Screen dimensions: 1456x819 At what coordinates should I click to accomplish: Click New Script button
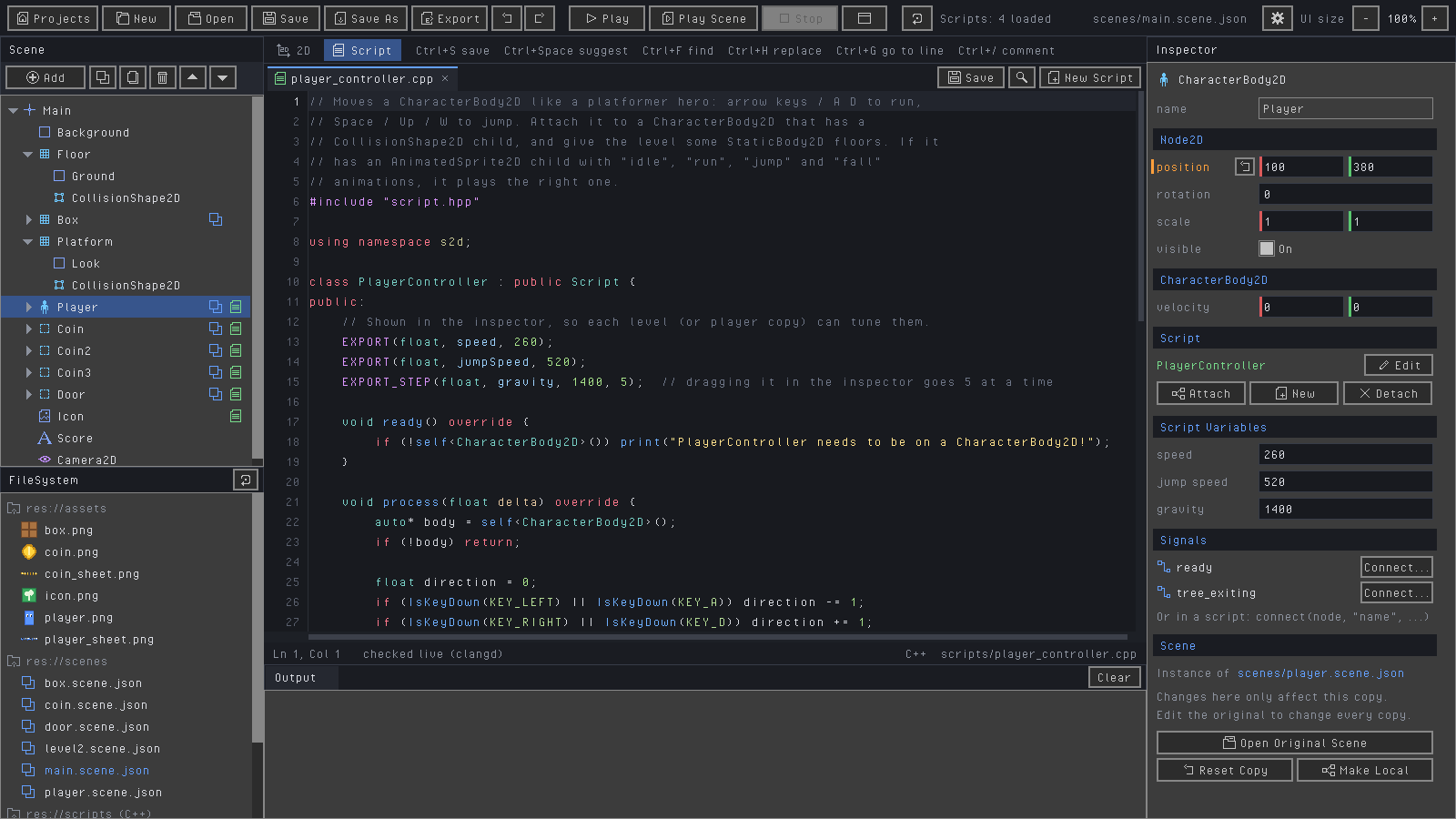1090,78
